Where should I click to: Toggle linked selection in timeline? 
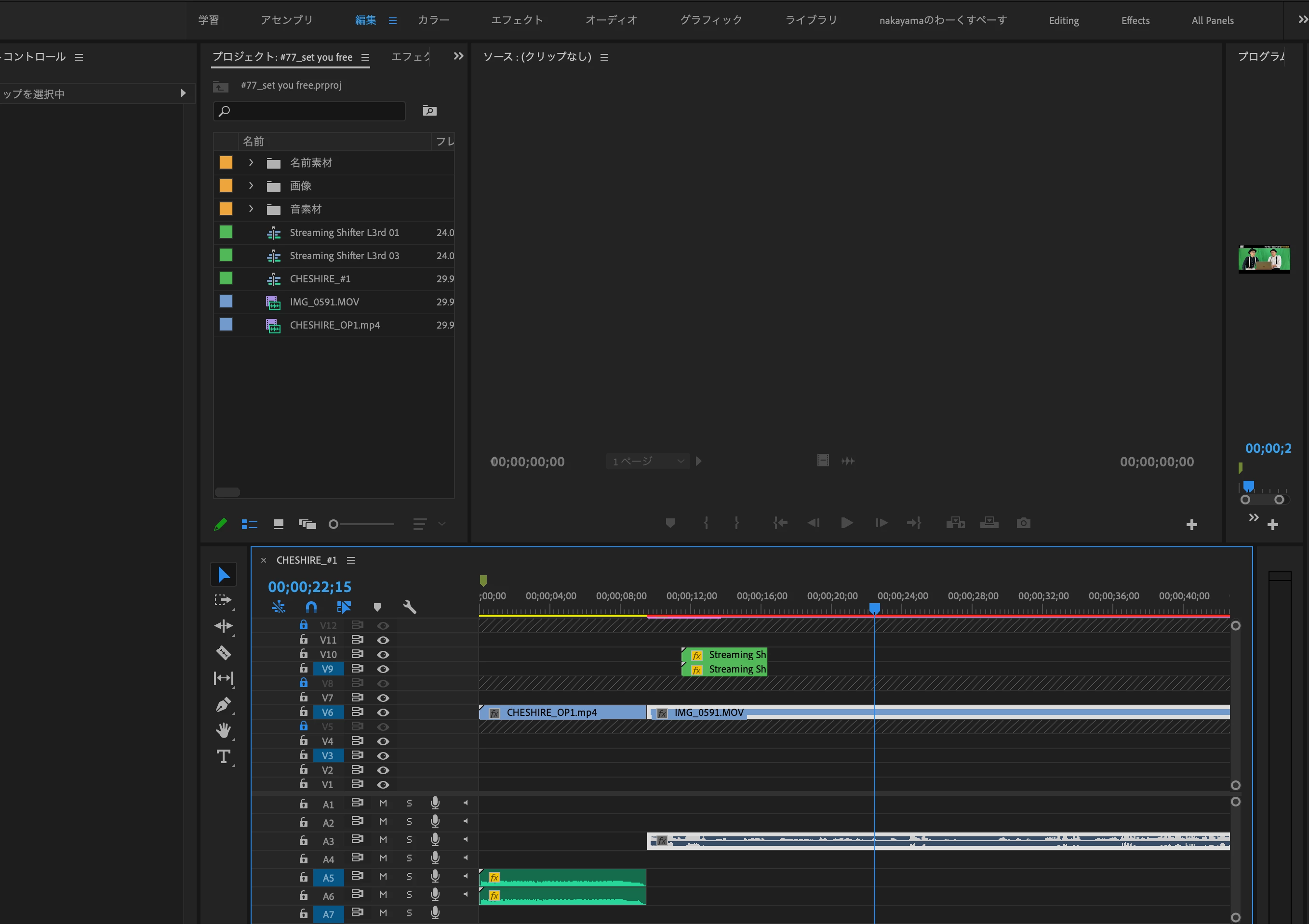coord(344,607)
